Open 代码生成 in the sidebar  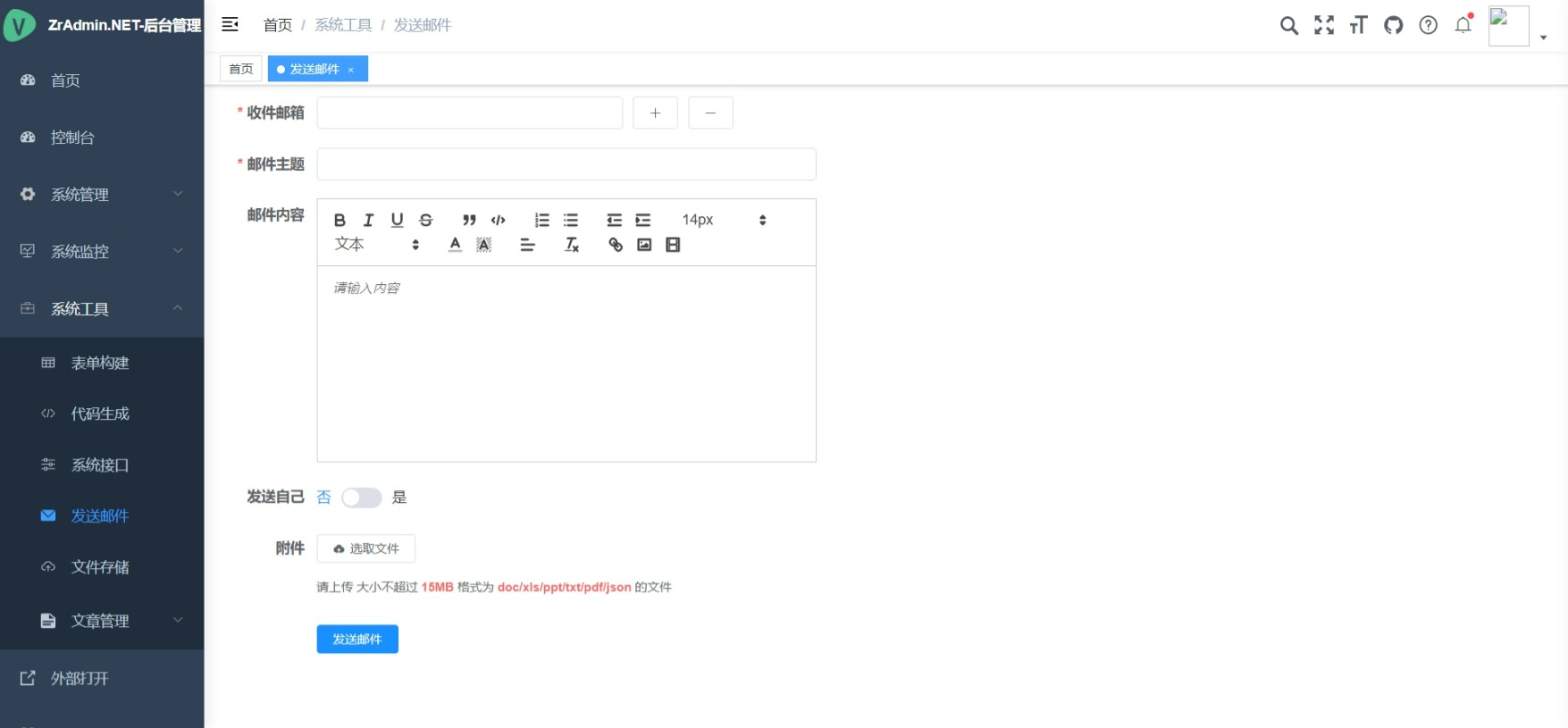click(100, 414)
